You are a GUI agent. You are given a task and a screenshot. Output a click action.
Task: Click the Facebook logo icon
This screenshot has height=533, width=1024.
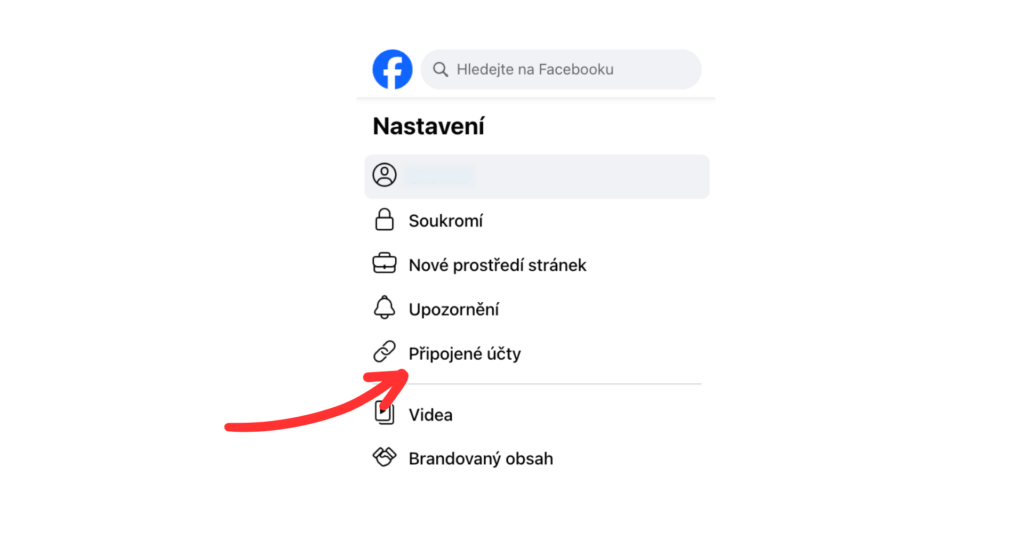click(392, 69)
